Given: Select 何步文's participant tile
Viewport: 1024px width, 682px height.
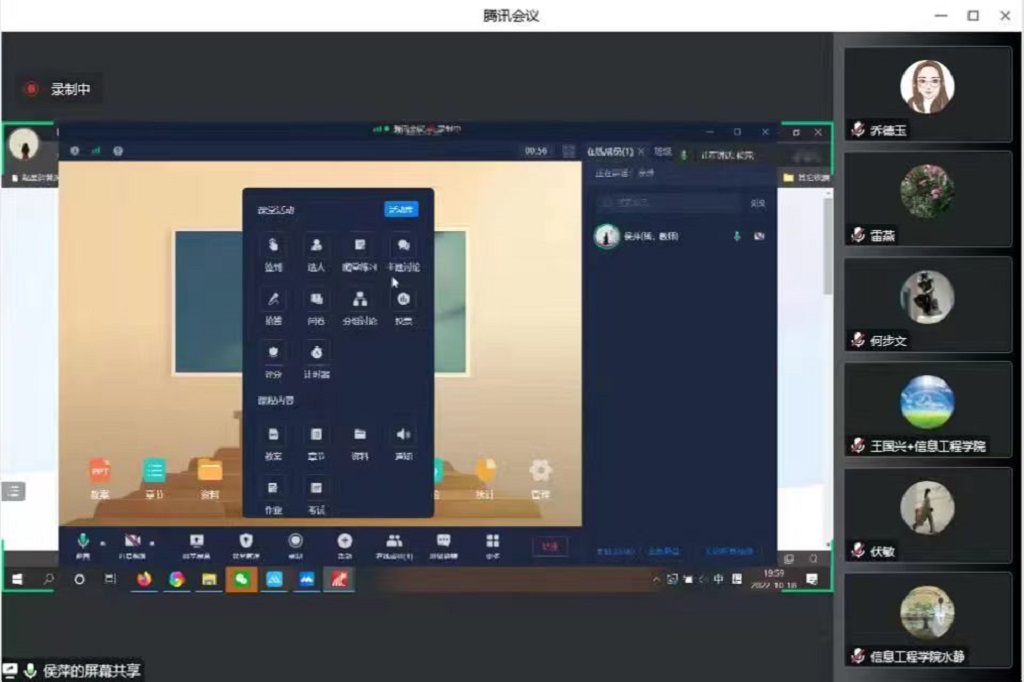Looking at the screenshot, I should (927, 304).
